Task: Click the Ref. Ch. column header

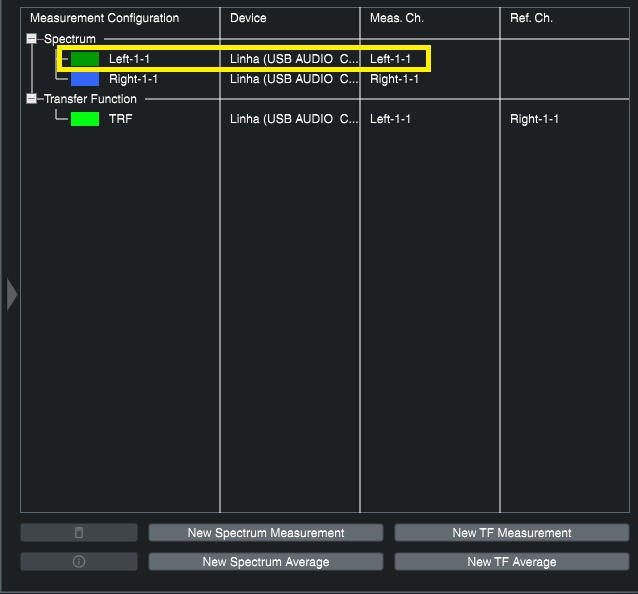Action: pyautogui.click(x=531, y=18)
